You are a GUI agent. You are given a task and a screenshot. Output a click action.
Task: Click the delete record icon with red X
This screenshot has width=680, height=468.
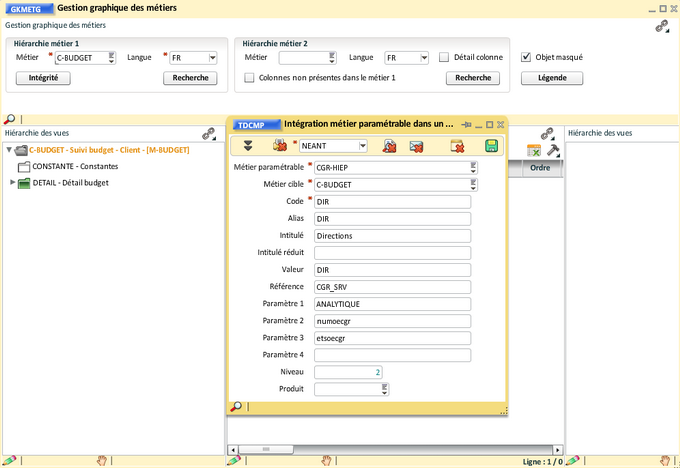click(x=457, y=146)
